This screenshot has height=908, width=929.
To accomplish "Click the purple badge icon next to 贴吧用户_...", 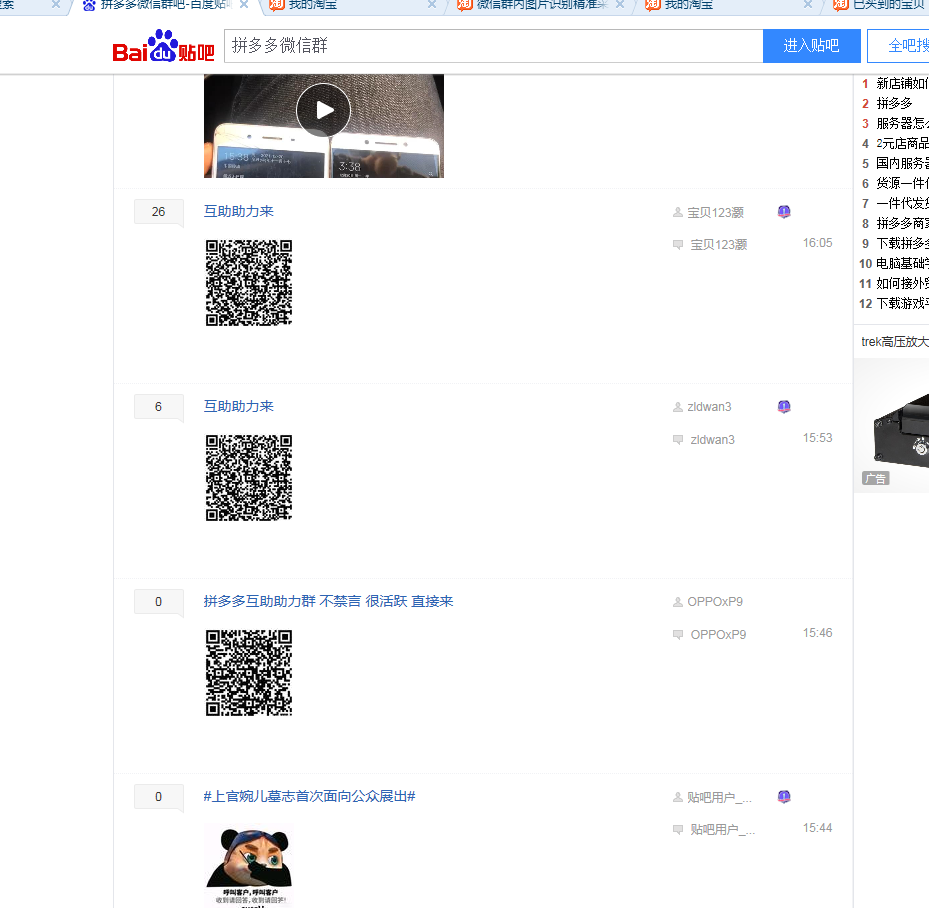I will pyautogui.click(x=784, y=797).
